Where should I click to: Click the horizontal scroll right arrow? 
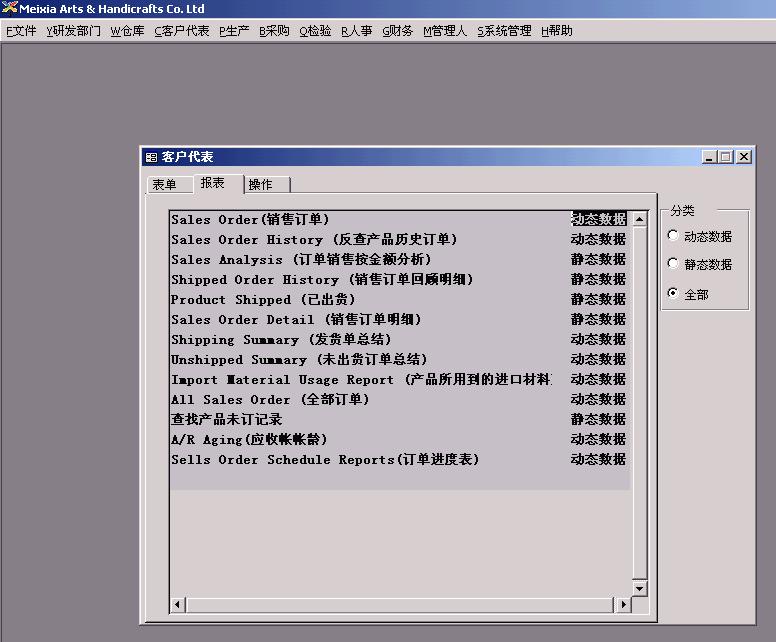[x=623, y=604]
